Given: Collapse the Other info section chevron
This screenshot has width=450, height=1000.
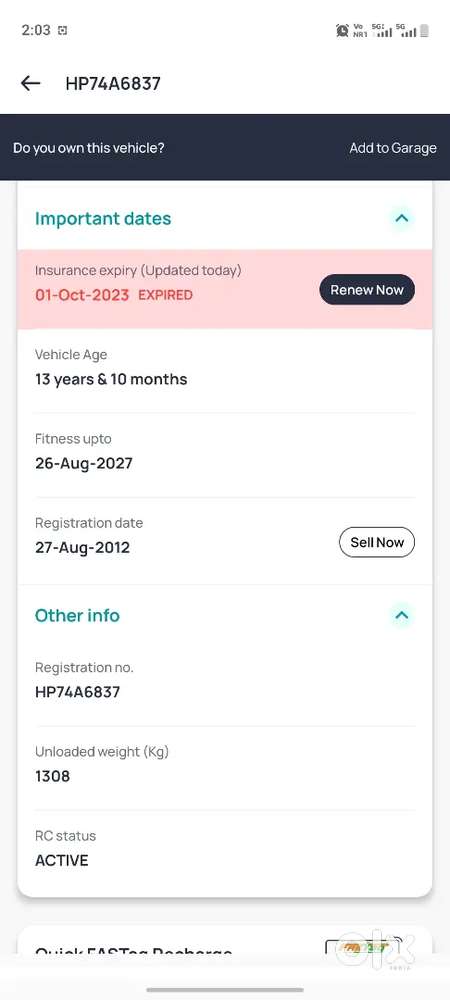Looking at the screenshot, I should (x=402, y=615).
